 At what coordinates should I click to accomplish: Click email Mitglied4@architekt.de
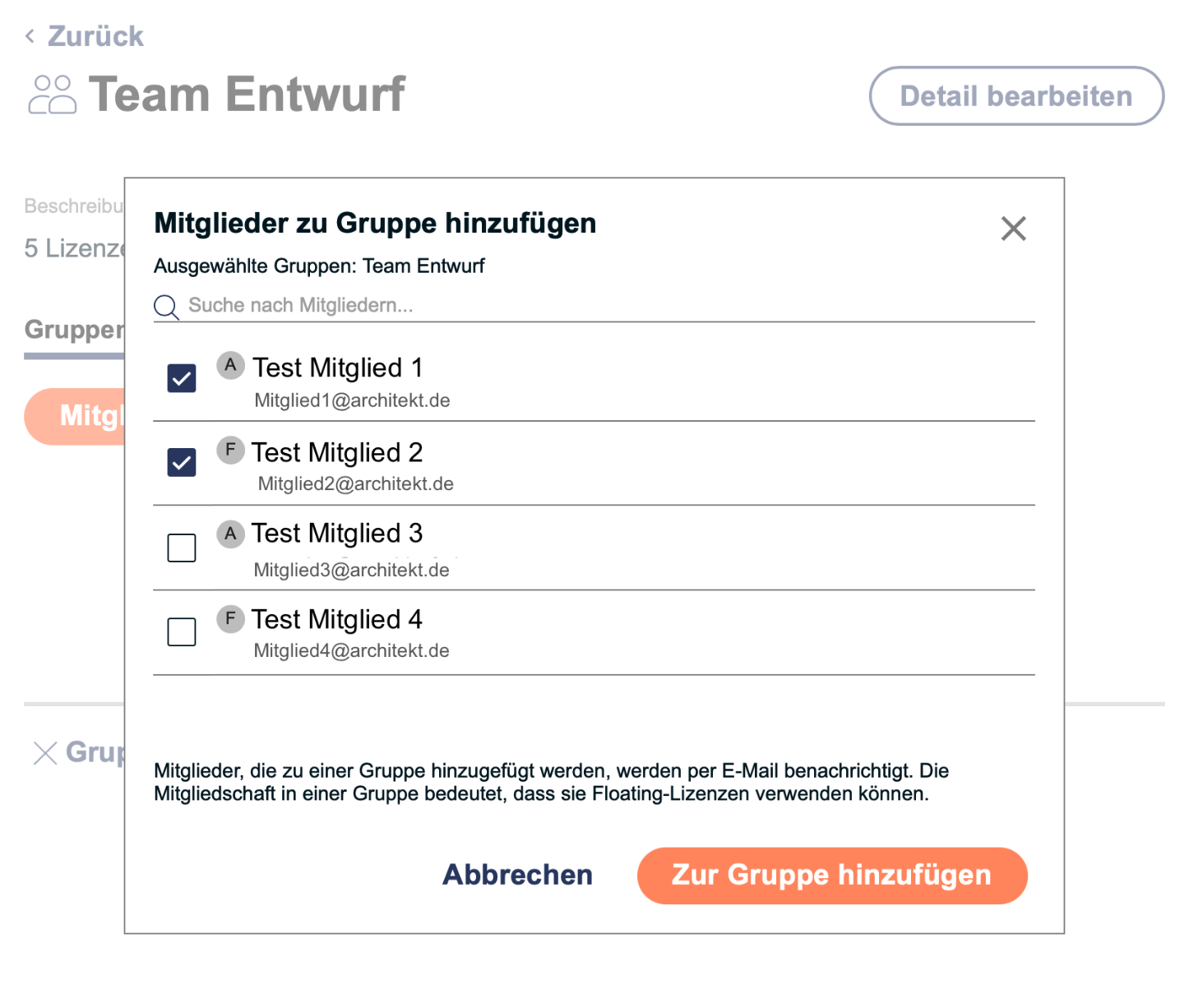[351, 650]
